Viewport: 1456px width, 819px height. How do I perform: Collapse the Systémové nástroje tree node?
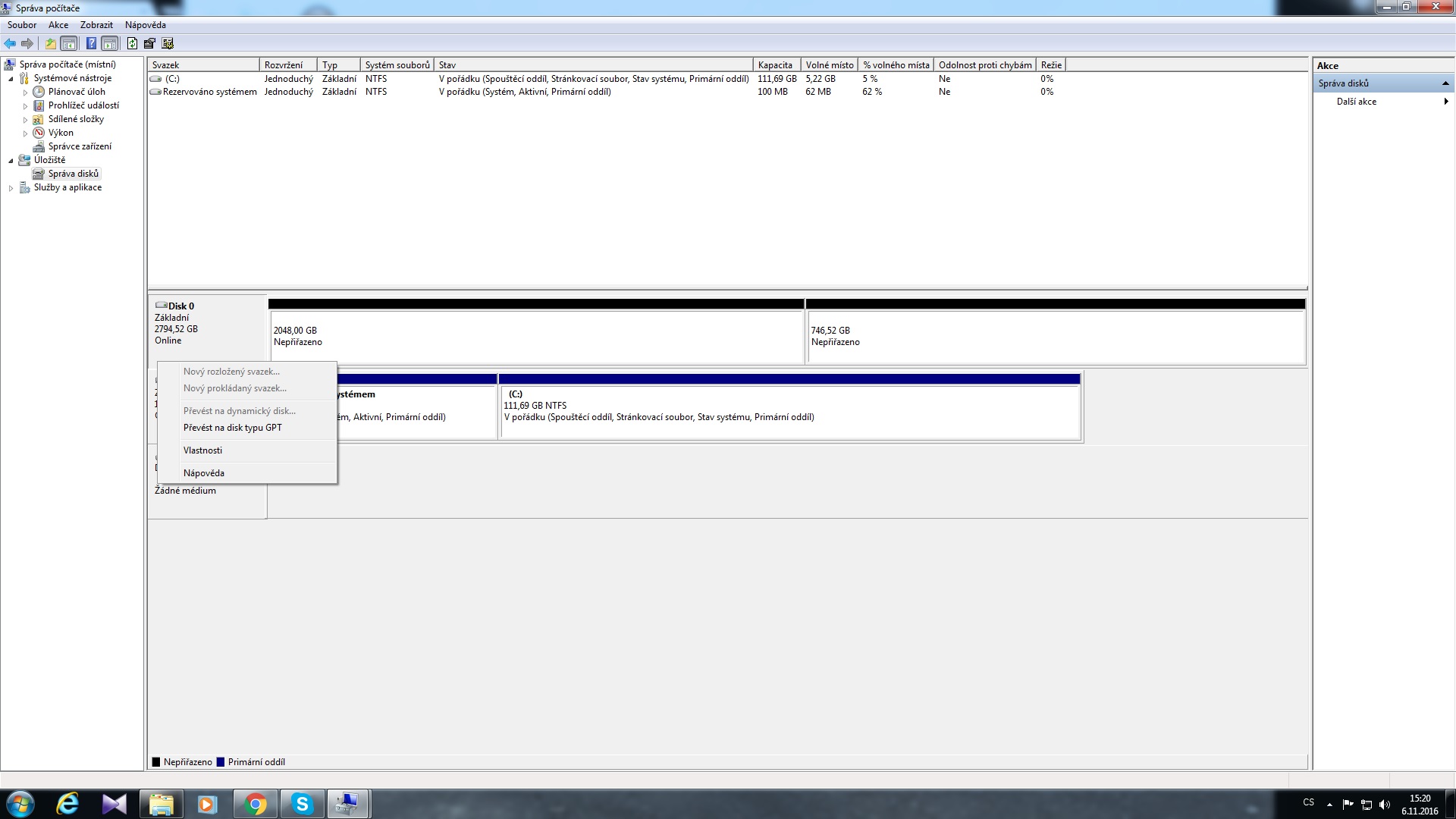tap(11, 79)
